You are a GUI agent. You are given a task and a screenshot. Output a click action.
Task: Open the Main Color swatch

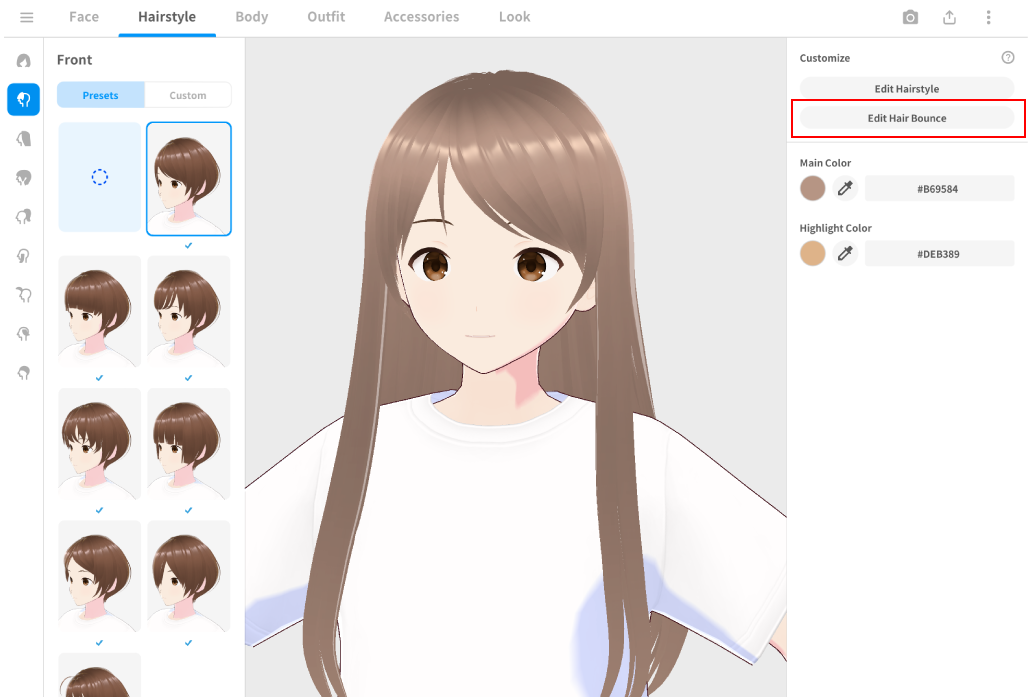[813, 188]
